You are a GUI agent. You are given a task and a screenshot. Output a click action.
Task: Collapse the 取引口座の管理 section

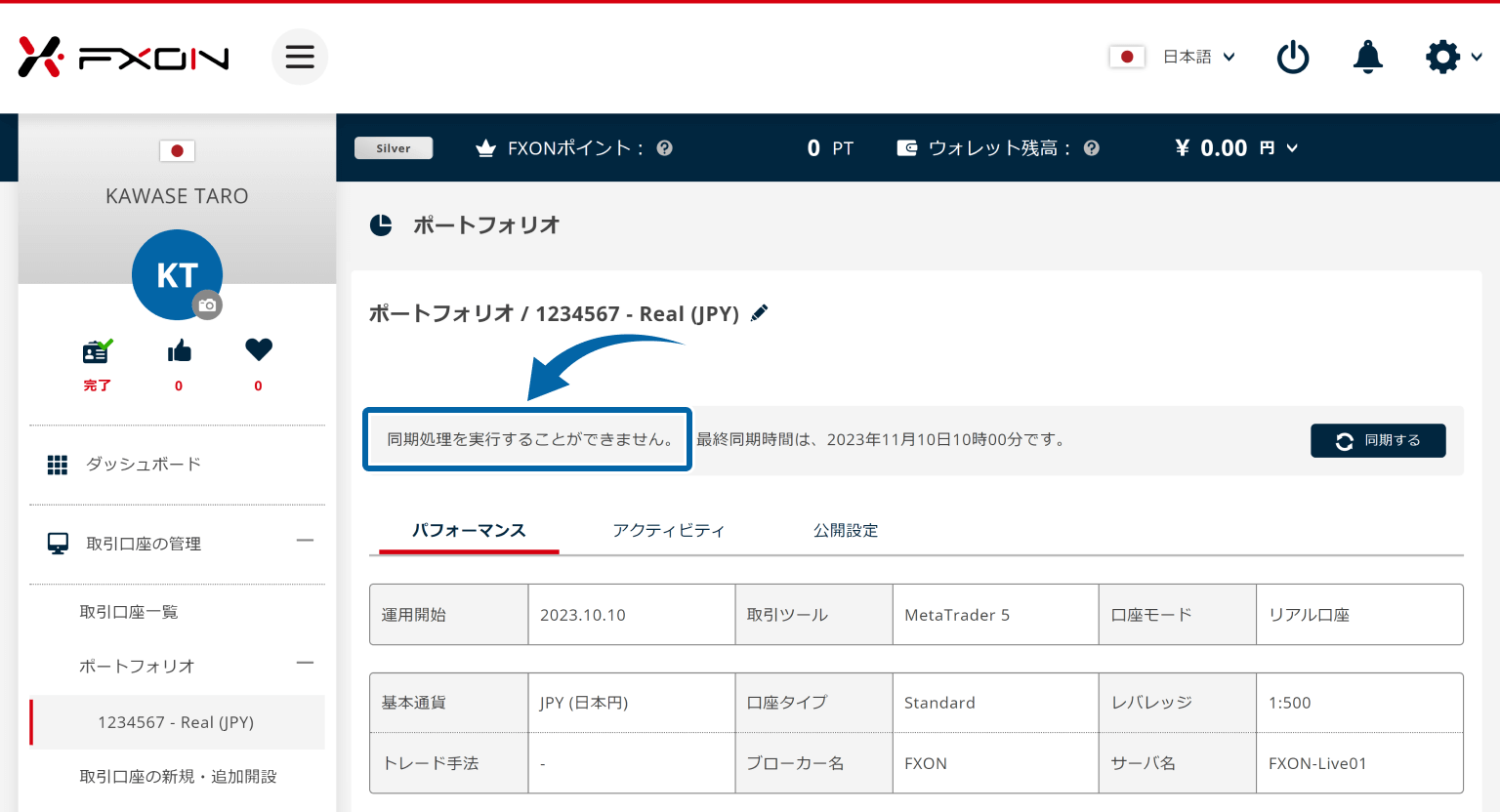pyautogui.click(x=306, y=541)
